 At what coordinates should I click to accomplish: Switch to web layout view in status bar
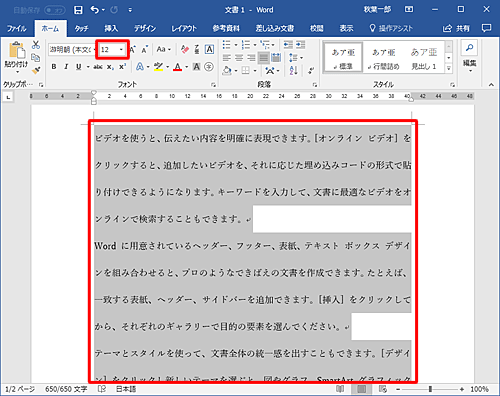tap(383, 389)
